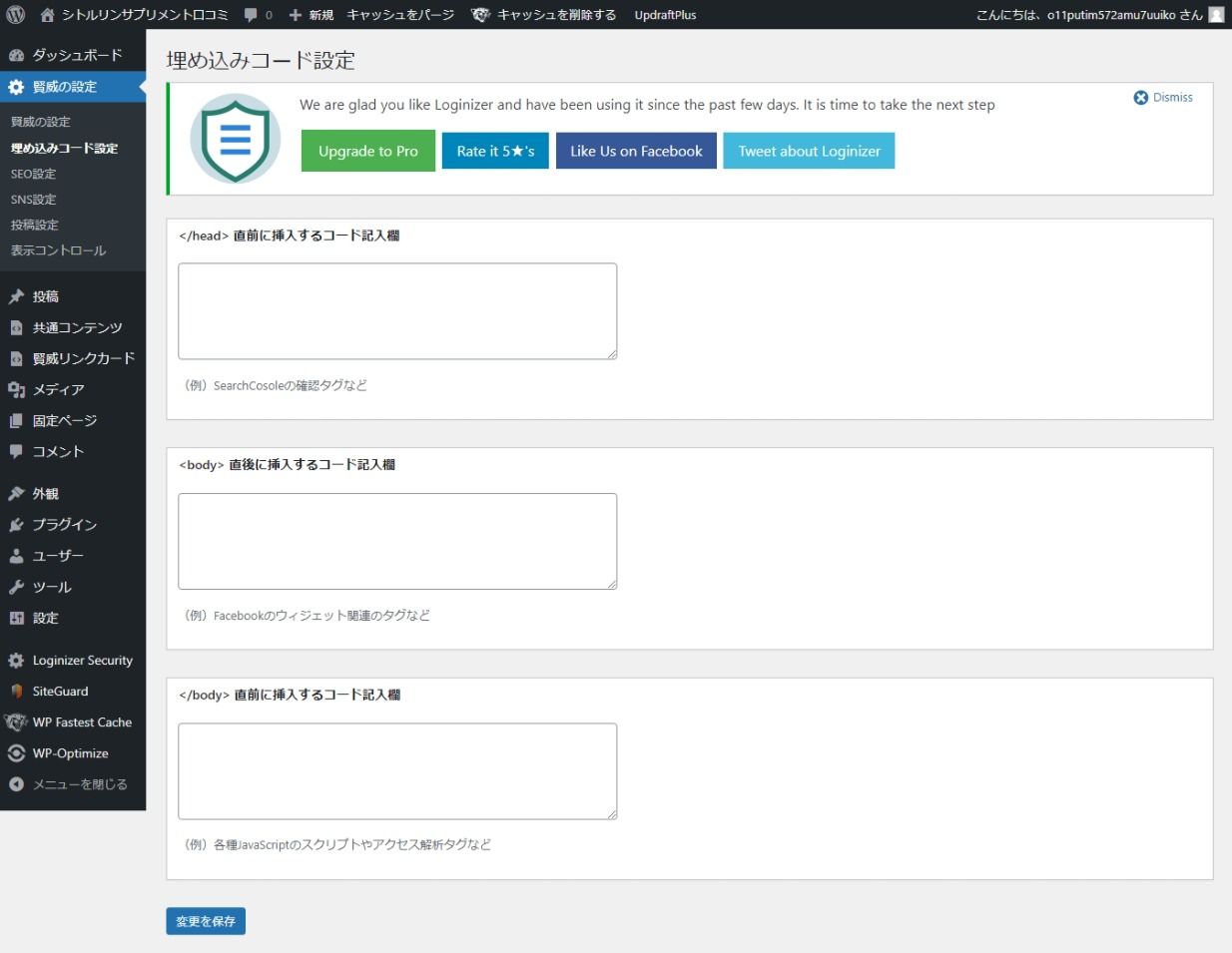1232x953 pixels.
Task: Open SNS設定 submenu item
Action: pyautogui.click(x=33, y=200)
